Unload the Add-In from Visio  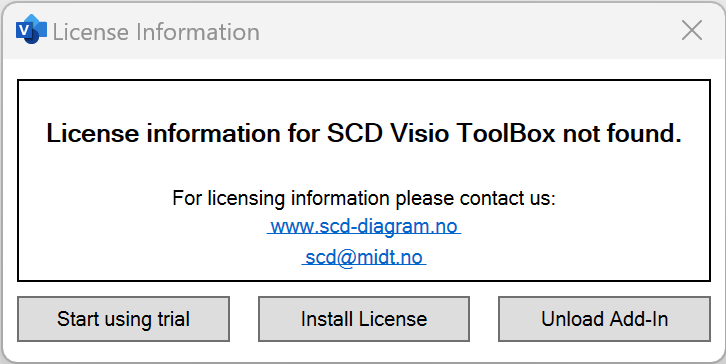click(x=604, y=319)
